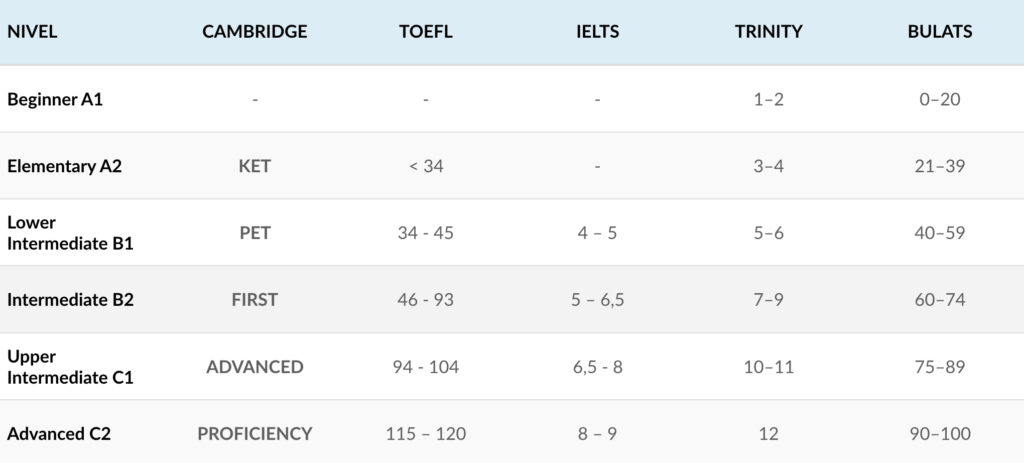This screenshot has height=463, width=1024.
Task: Select the TOEFL column header
Action: [426, 32]
